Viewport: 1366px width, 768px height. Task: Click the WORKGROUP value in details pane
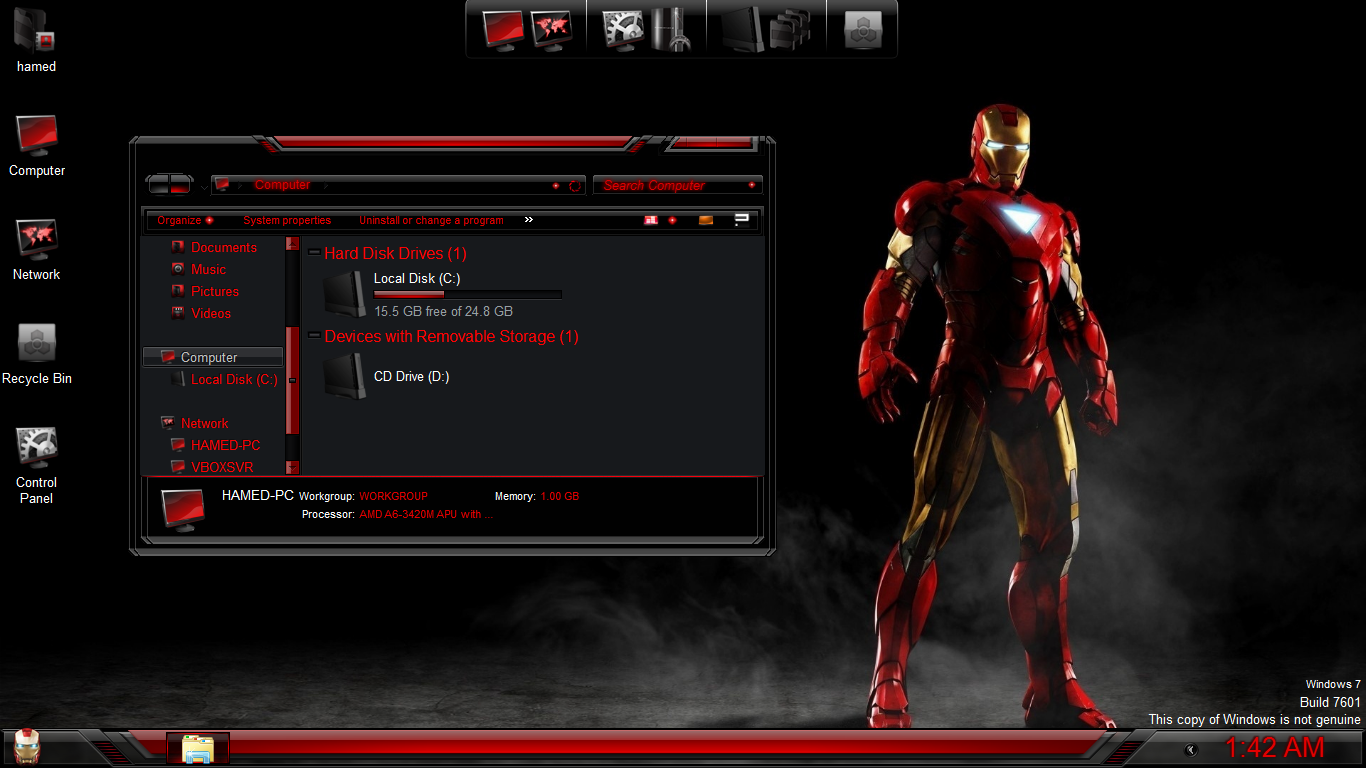click(393, 496)
